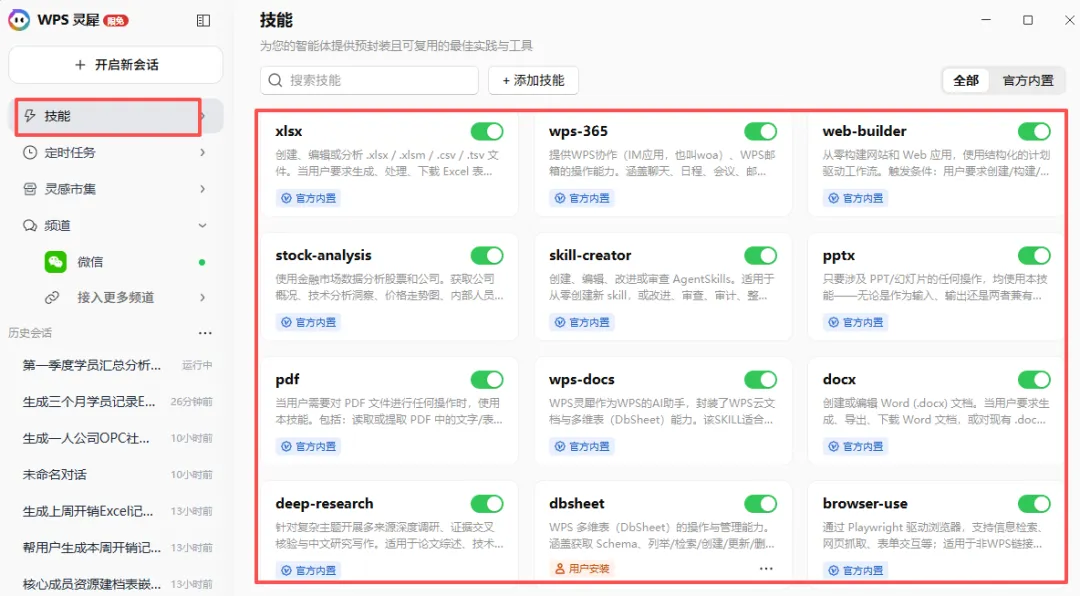Select the xlsx skill title
Viewport: 1080px width, 596px height.
click(x=289, y=131)
